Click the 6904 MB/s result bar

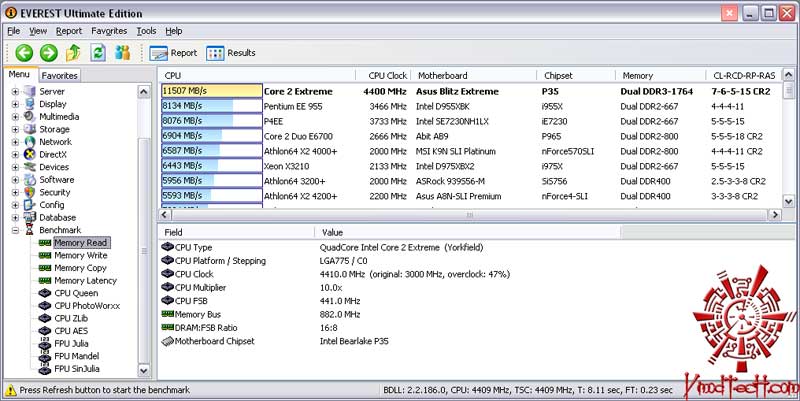[x=212, y=136]
